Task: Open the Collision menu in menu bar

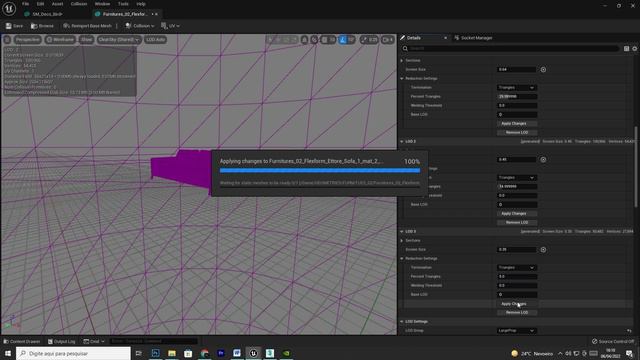Action: click(79, 4)
